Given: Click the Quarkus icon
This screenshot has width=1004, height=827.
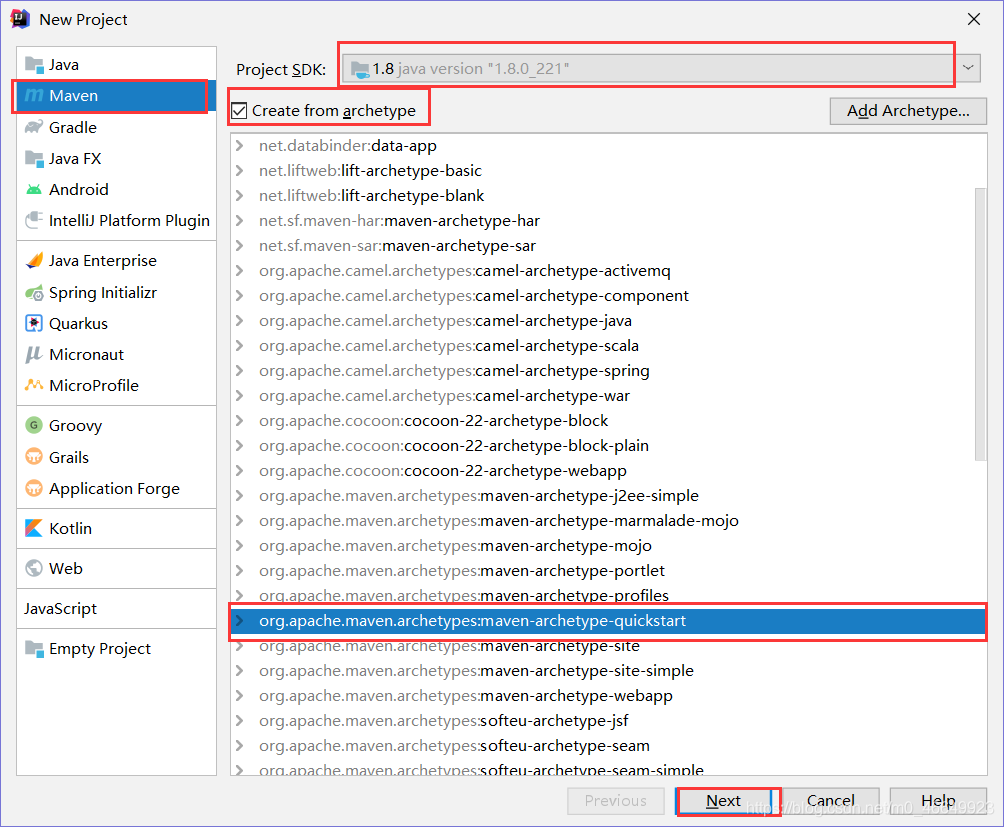Looking at the screenshot, I should coord(34,323).
